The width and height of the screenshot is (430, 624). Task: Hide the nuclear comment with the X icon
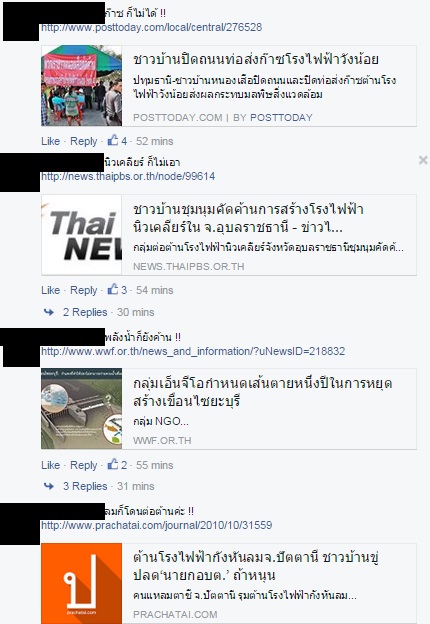point(423,160)
